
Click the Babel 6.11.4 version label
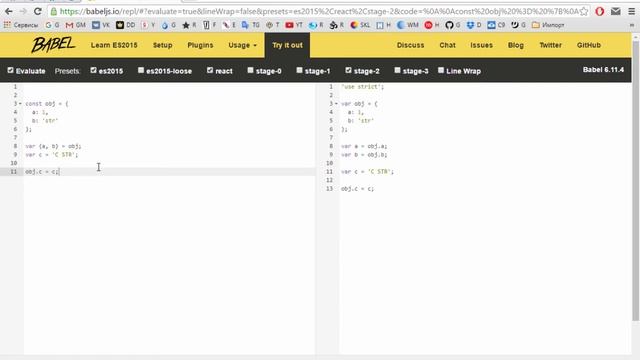tap(603, 70)
